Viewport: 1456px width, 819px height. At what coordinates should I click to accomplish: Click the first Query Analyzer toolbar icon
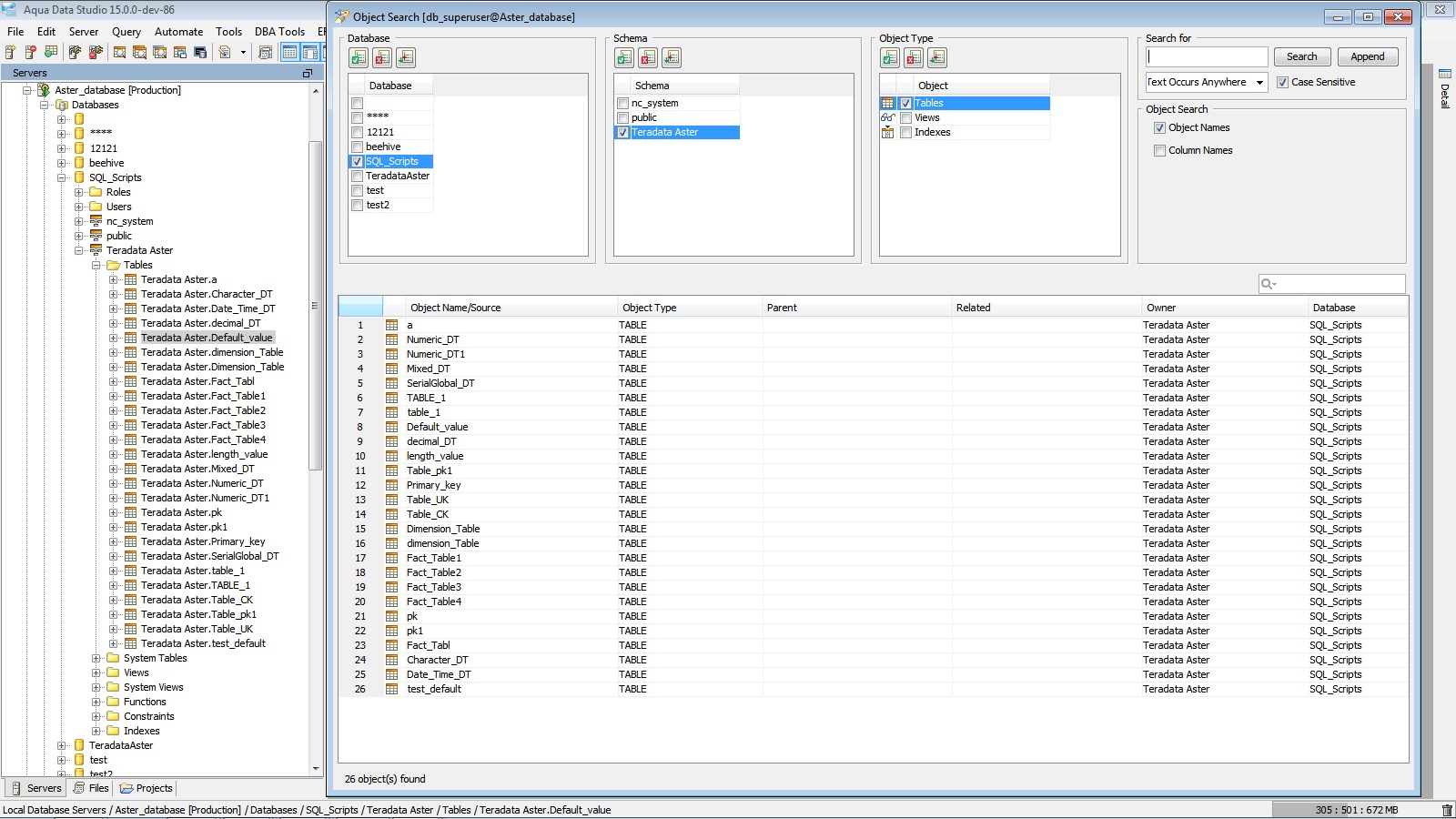point(119,52)
